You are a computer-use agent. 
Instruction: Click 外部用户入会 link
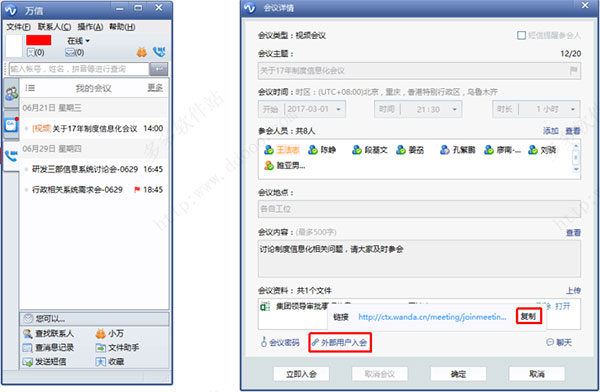[x=340, y=342]
